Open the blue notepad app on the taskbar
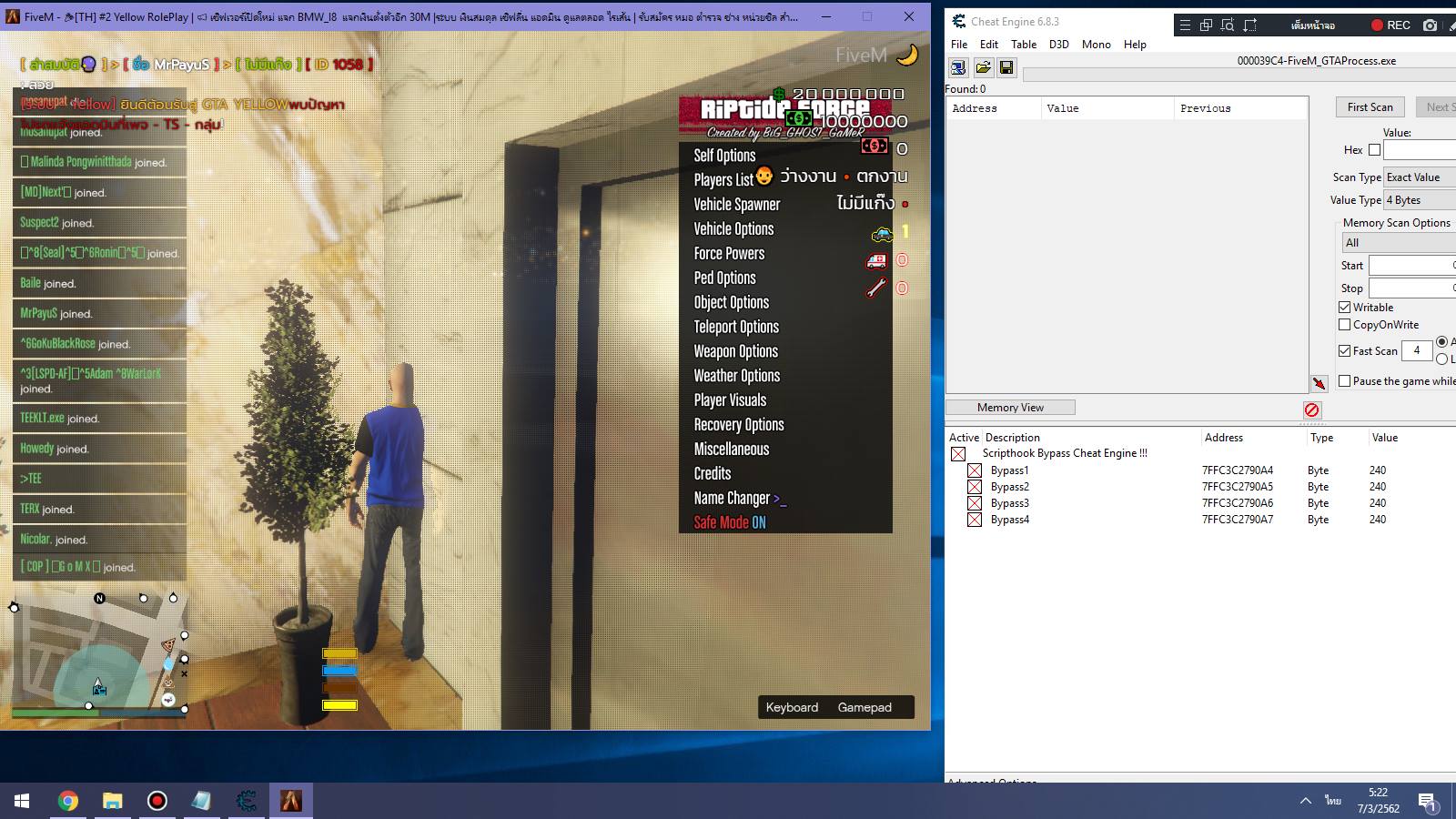Screen dimensions: 1456x819 click(201, 801)
